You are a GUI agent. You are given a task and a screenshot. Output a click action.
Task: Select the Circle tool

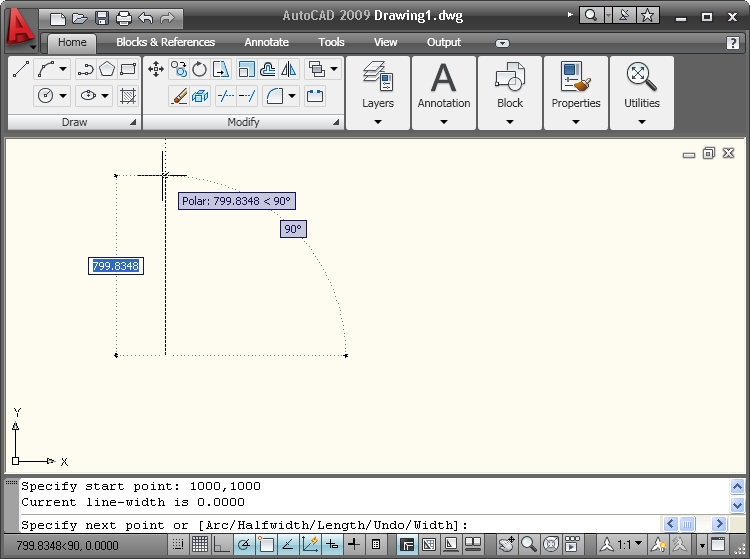point(45,96)
